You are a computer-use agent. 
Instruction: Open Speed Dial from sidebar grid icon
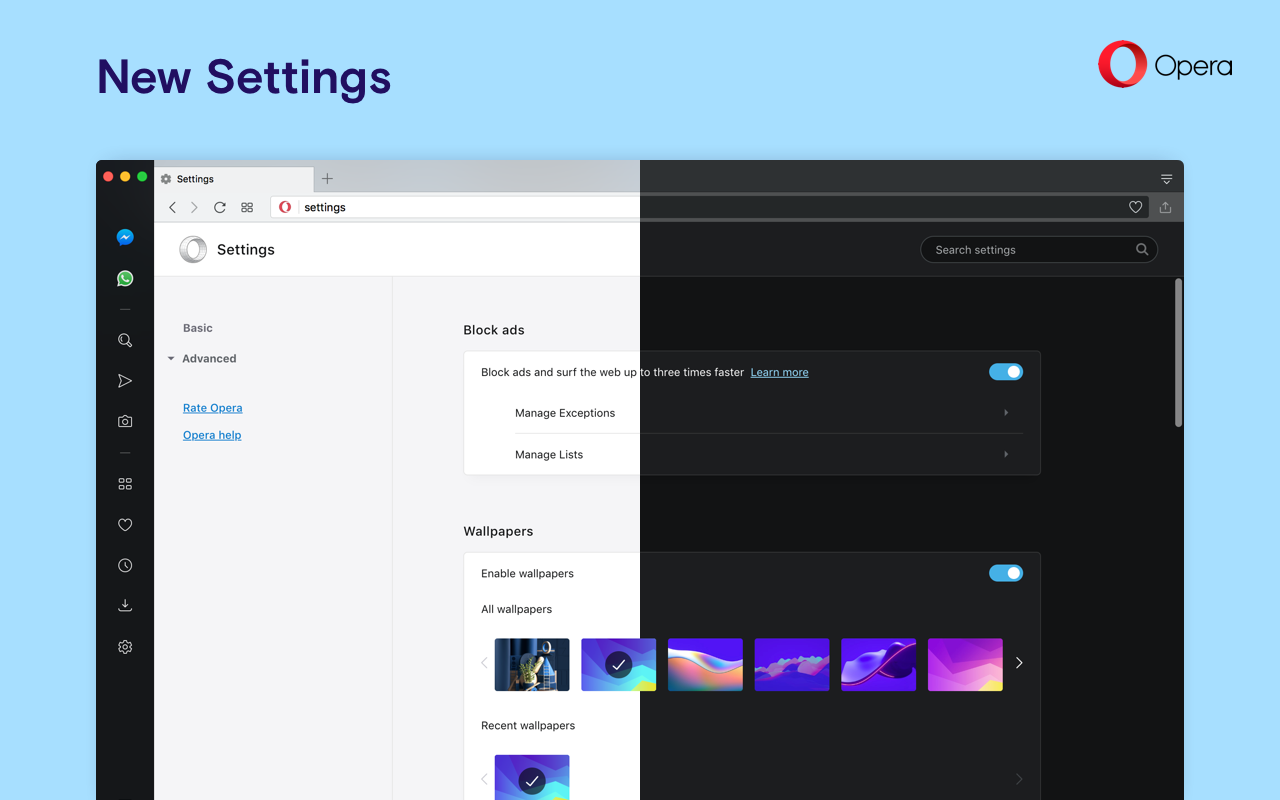[x=125, y=484]
